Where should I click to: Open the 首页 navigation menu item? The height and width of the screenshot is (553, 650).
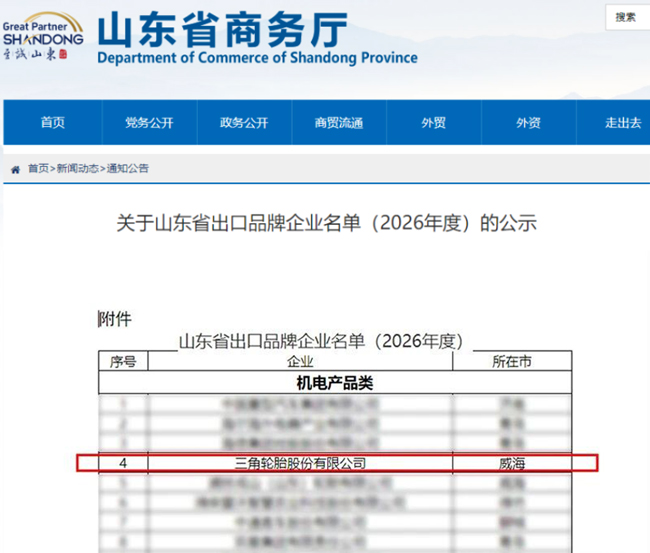[53, 123]
